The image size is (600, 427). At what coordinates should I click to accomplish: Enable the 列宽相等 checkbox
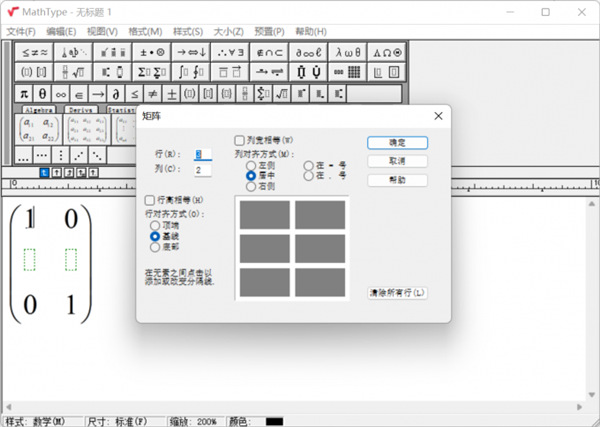[x=240, y=140]
